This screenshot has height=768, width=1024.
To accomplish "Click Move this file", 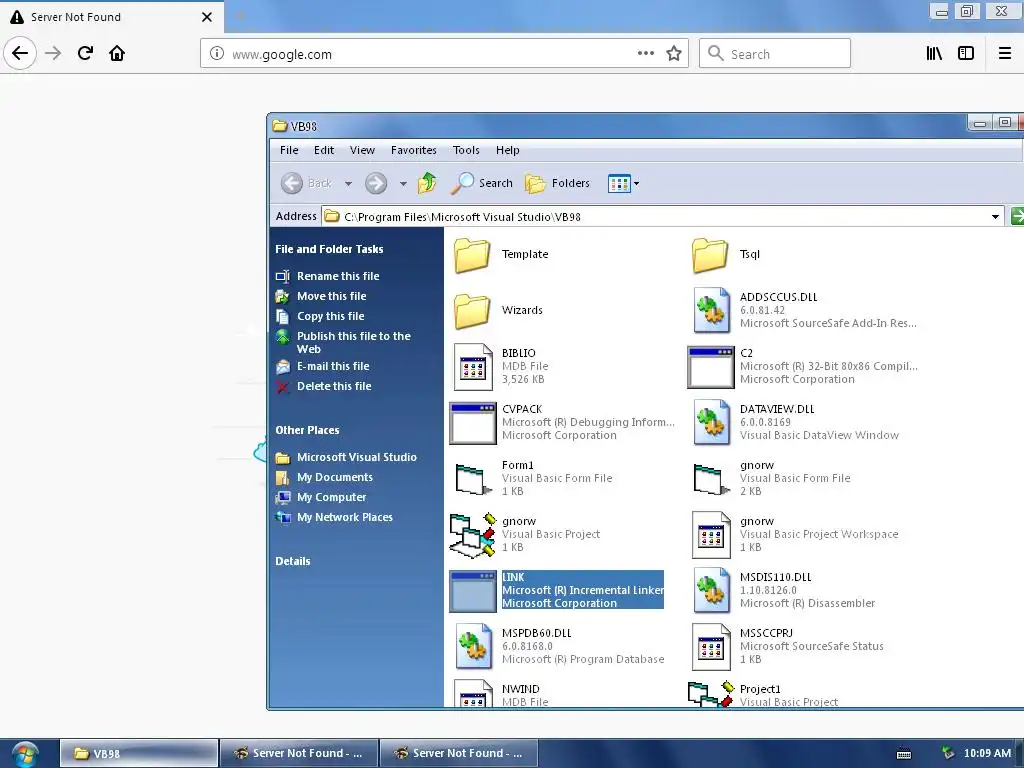I will coord(331,296).
